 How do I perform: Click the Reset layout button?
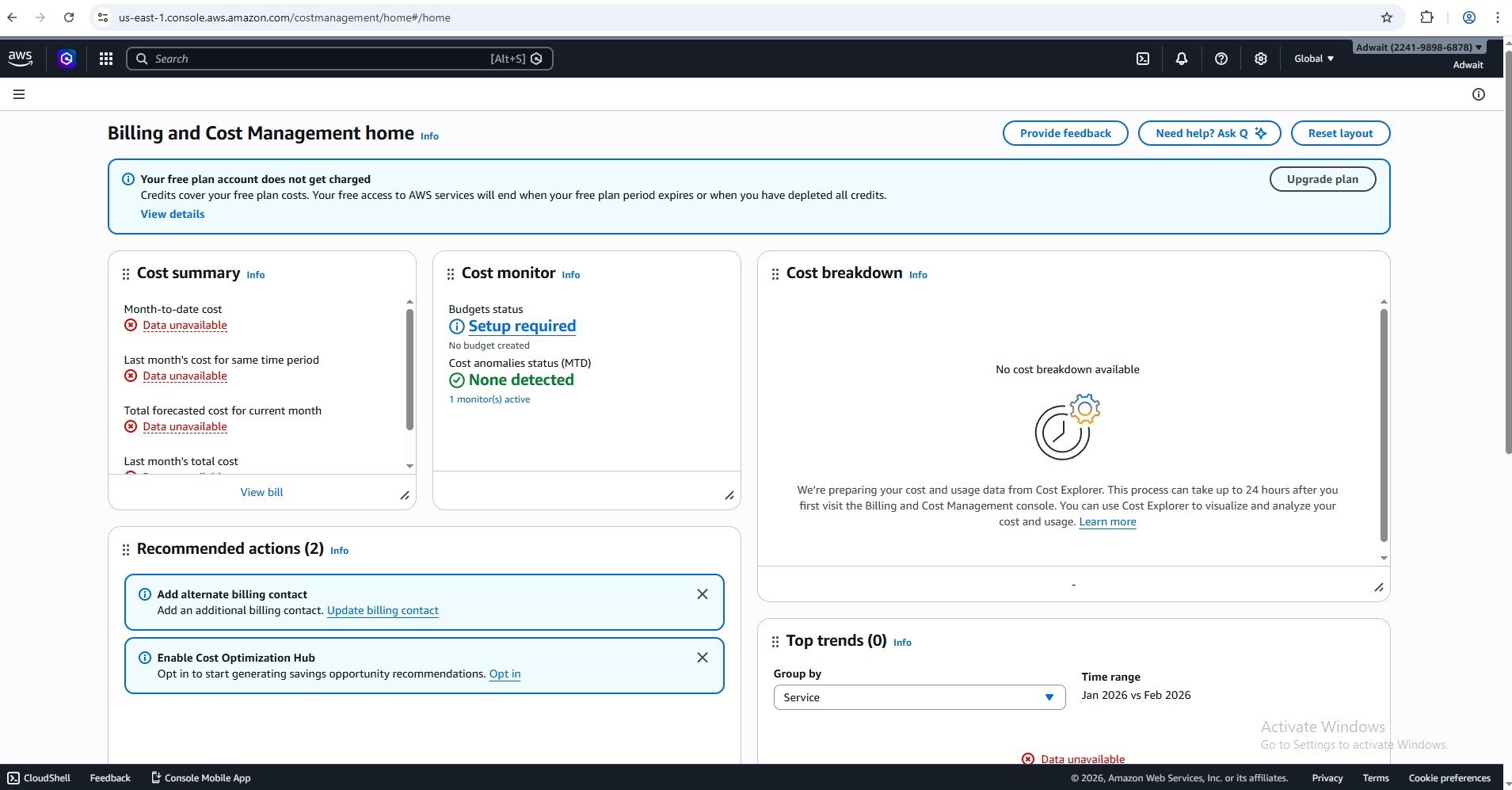coord(1339,133)
